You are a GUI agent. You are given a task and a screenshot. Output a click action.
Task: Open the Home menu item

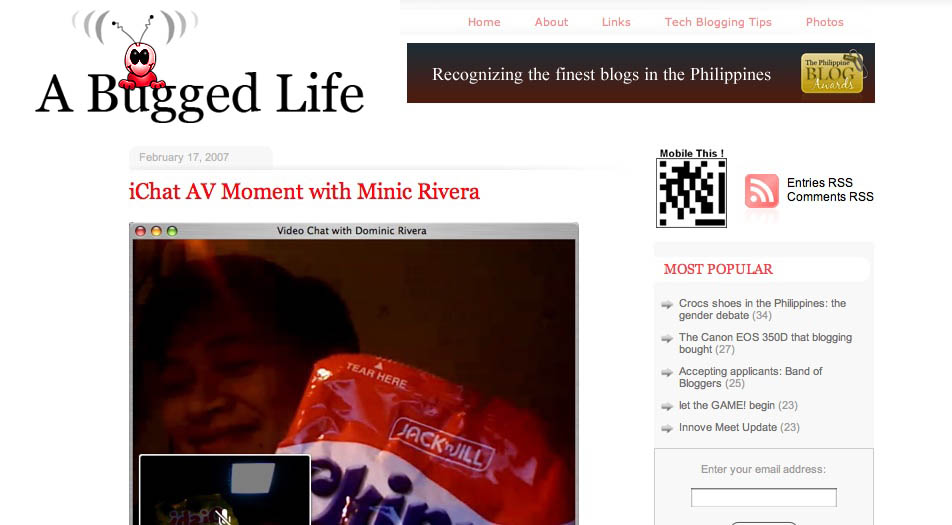click(x=484, y=22)
